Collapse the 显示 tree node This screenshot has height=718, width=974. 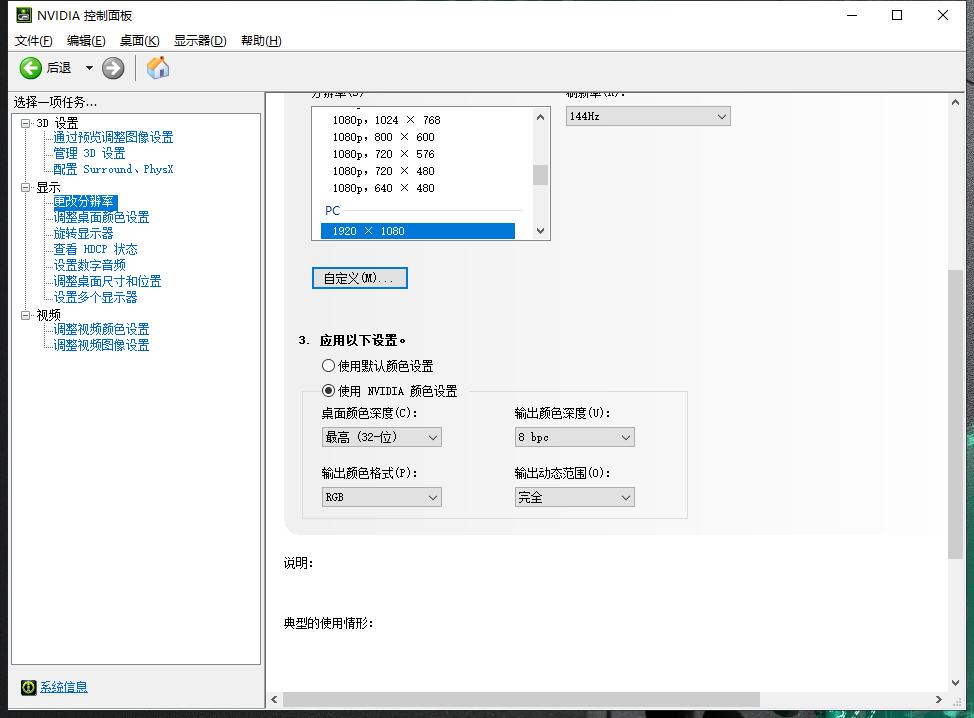click(x=25, y=187)
